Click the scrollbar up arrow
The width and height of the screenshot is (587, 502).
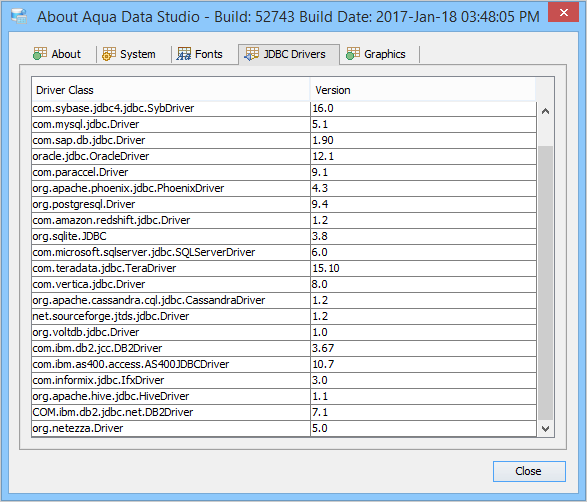[x=545, y=111]
